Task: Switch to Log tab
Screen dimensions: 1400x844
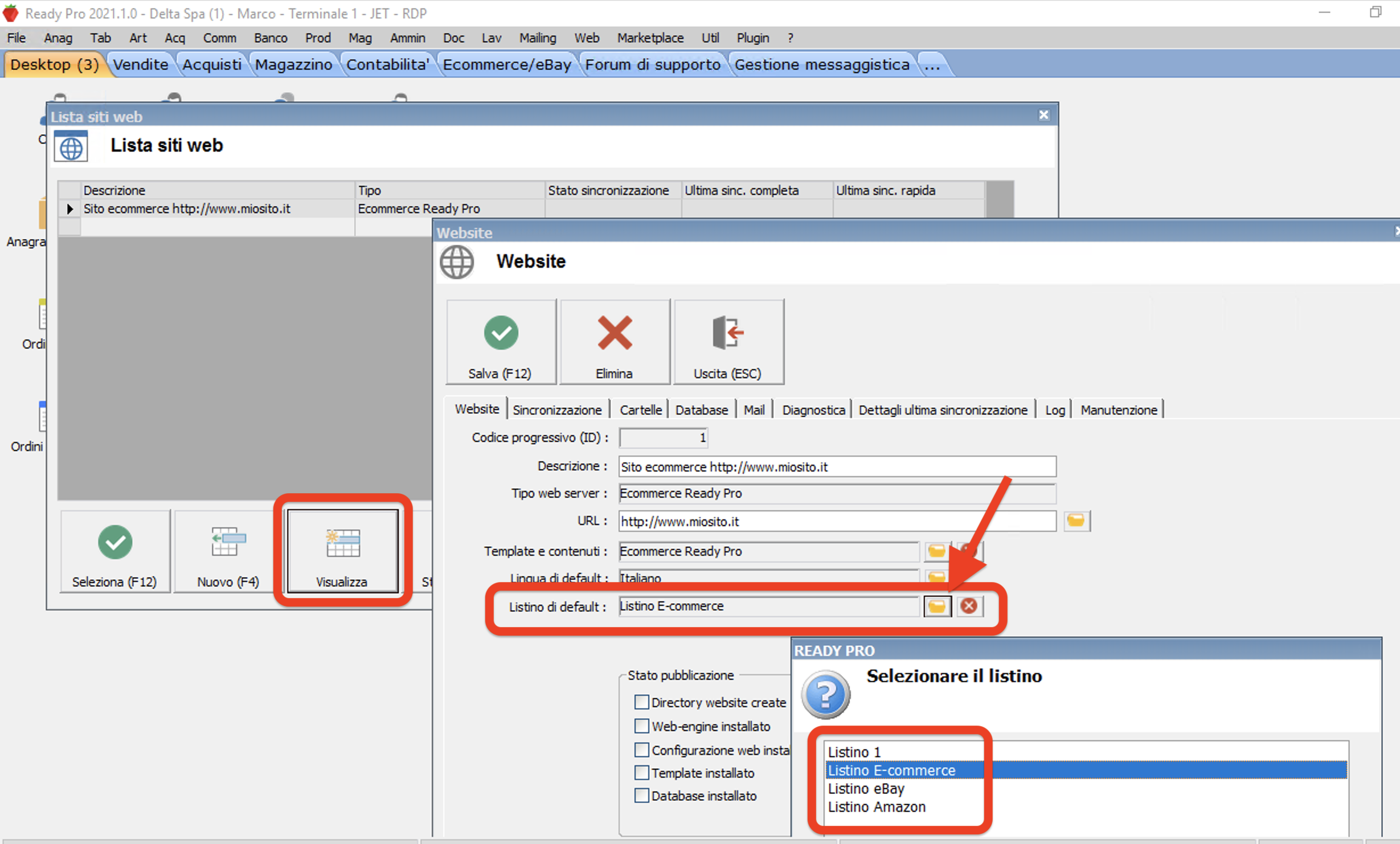Action: point(1055,409)
